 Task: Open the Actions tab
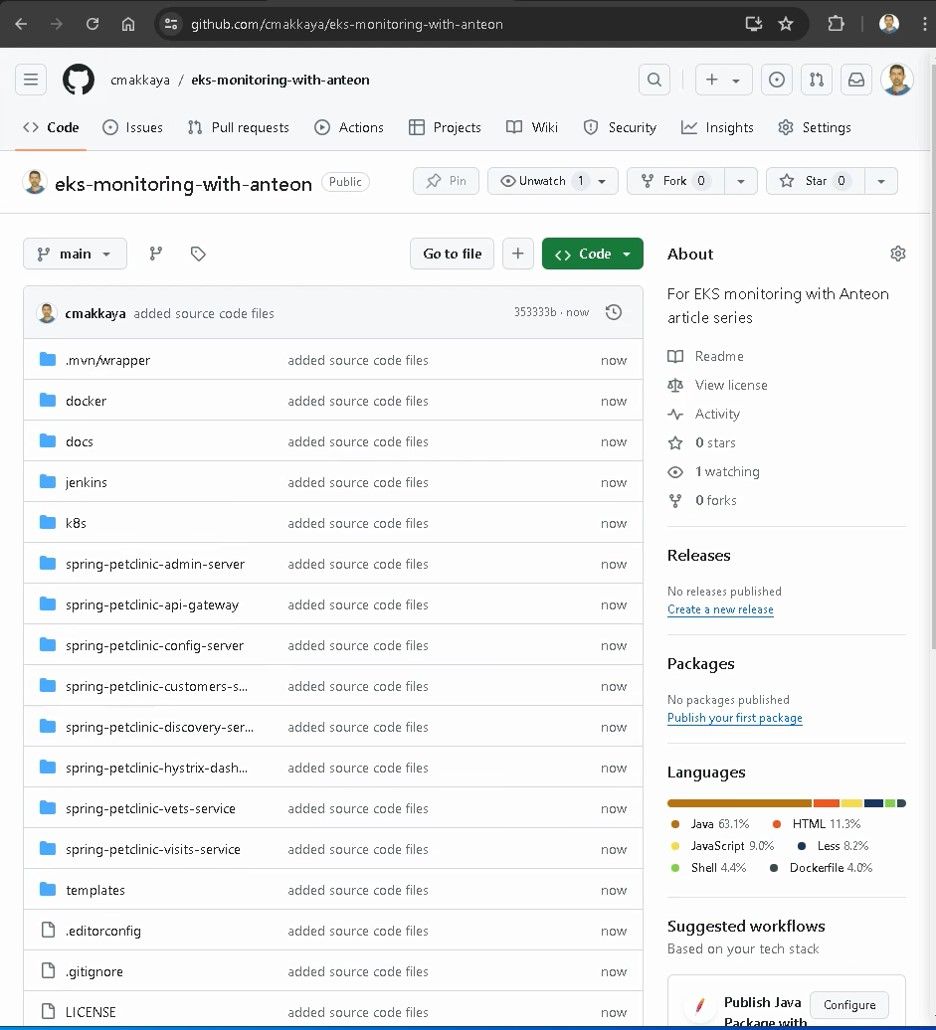[x=349, y=128]
